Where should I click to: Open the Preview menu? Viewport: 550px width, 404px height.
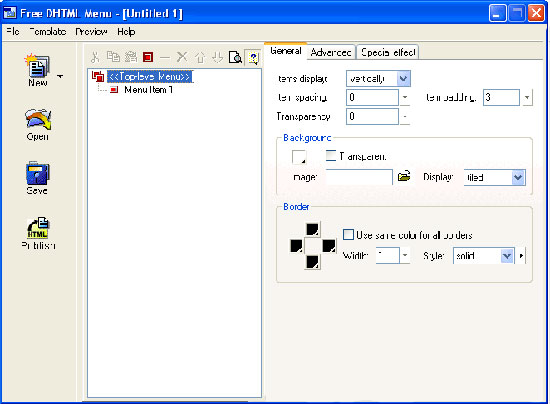(91, 32)
